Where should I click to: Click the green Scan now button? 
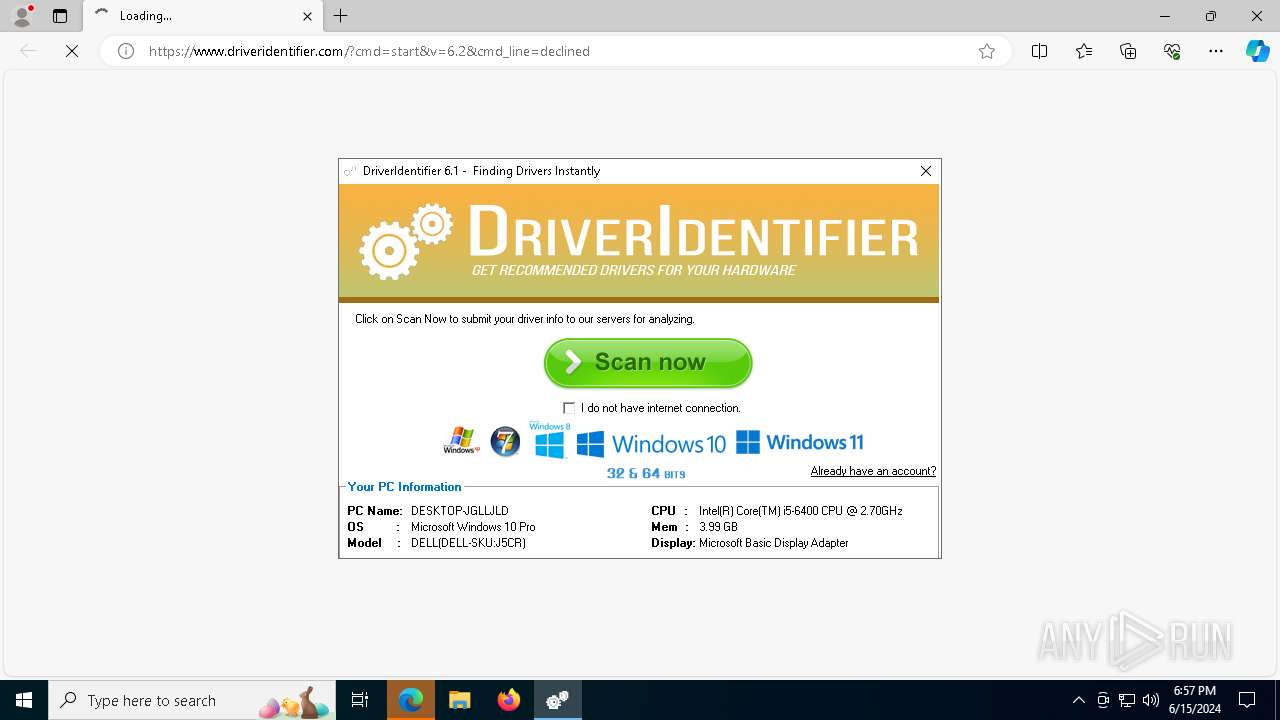click(x=648, y=363)
